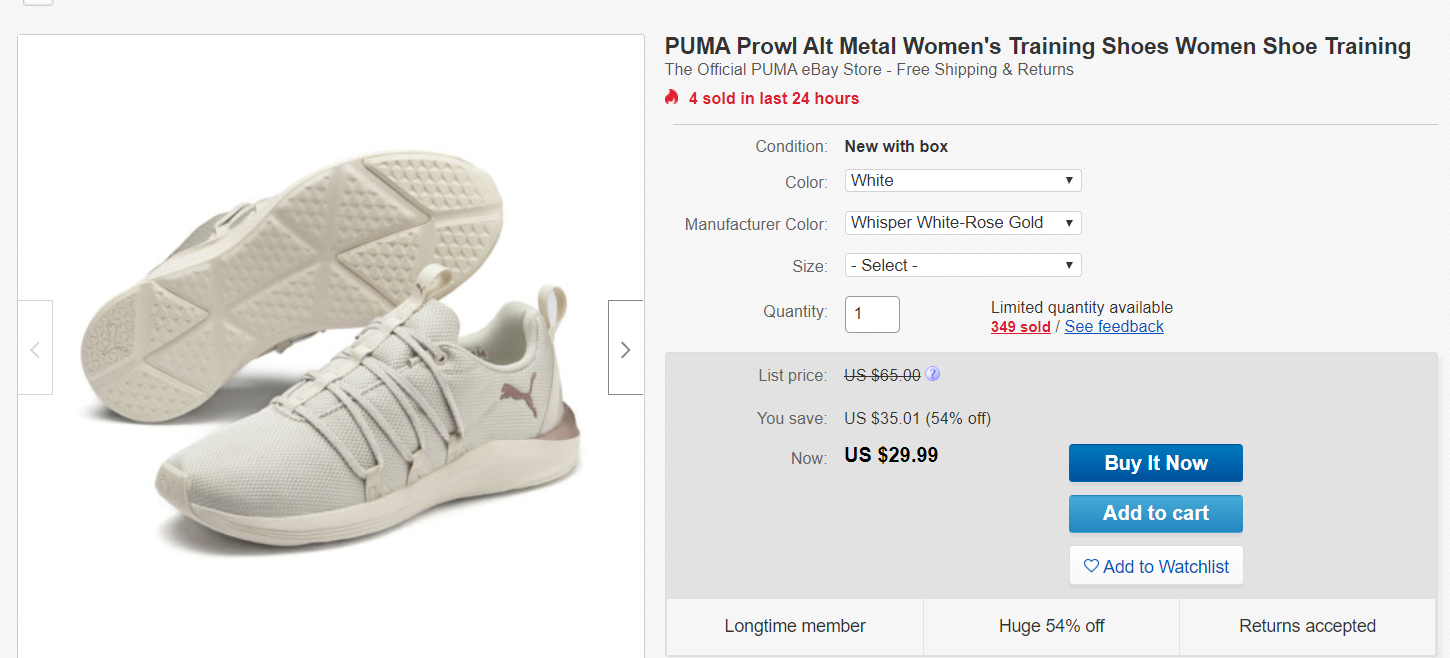This screenshot has width=1450, height=658.
Task: Expand the Manufacturer Color dropdown
Action: point(963,223)
